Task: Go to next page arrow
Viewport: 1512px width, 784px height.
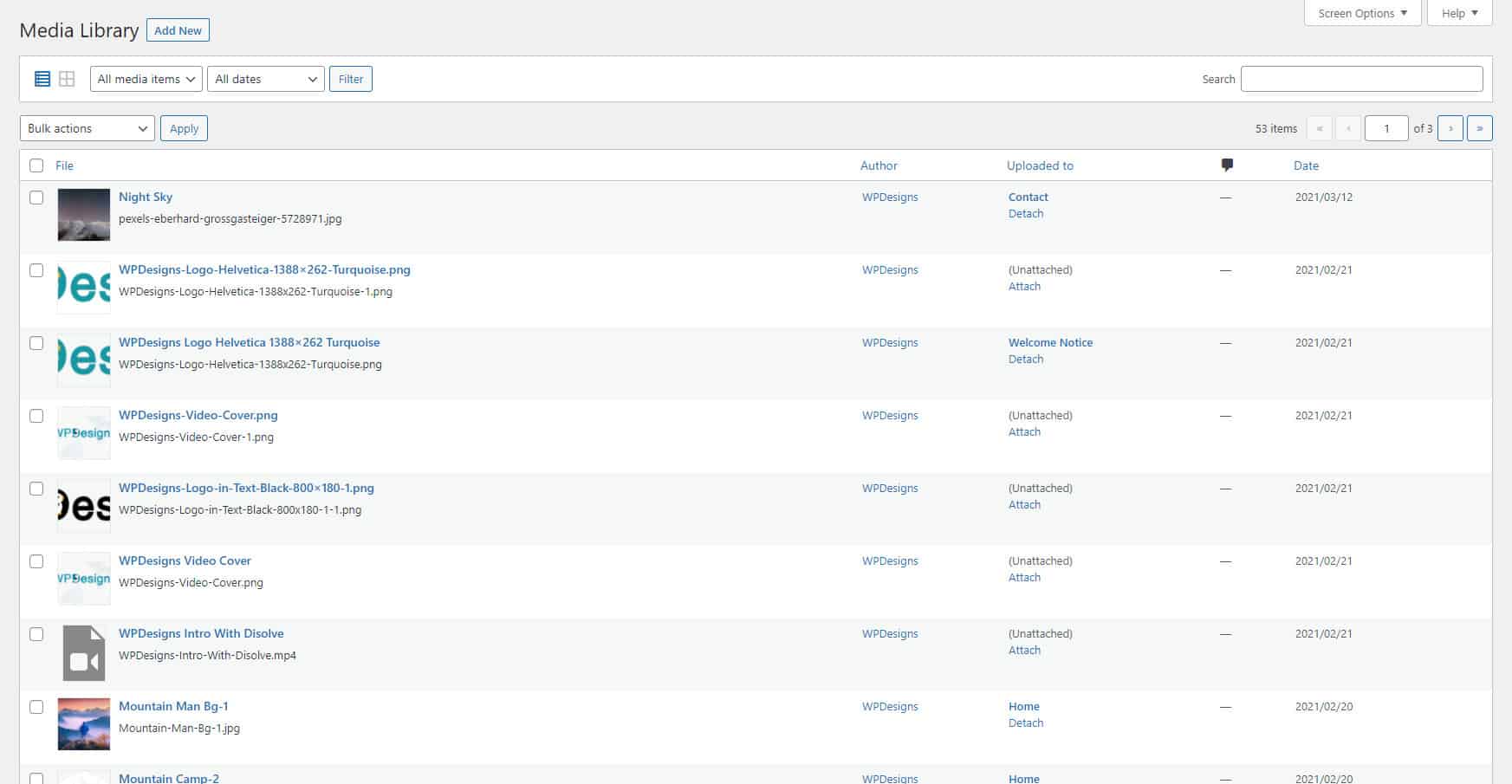Action: [1450, 128]
